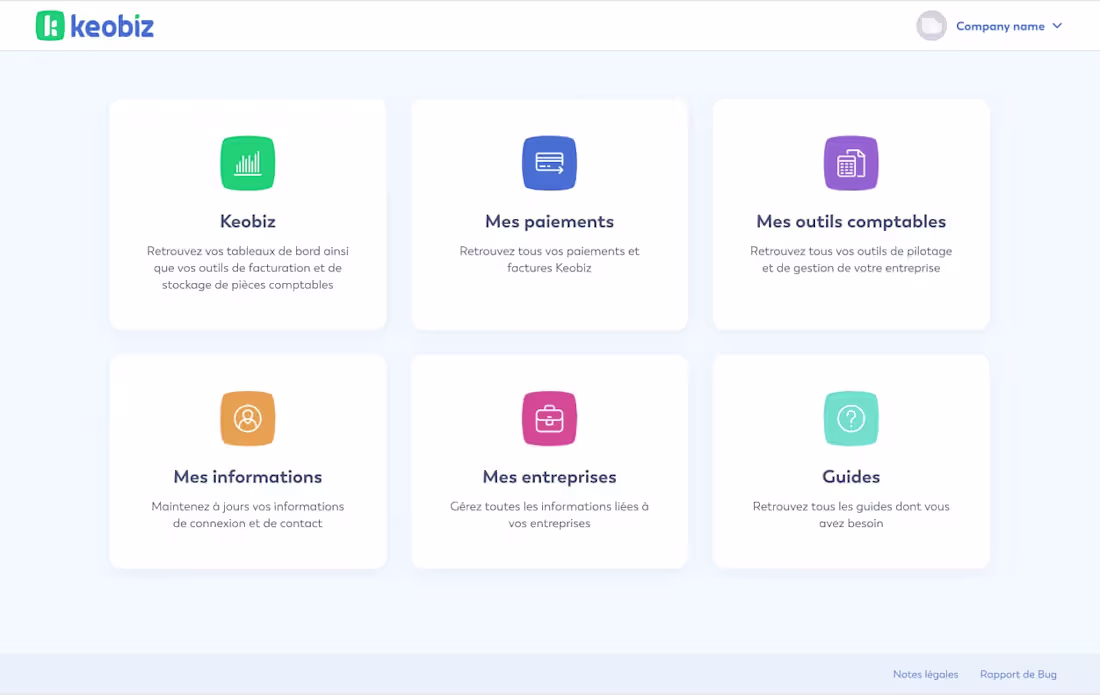Image resolution: width=1100 pixels, height=695 pixels.
Task: Open the Mes entreprises card
Action: [x=549, y=461]
